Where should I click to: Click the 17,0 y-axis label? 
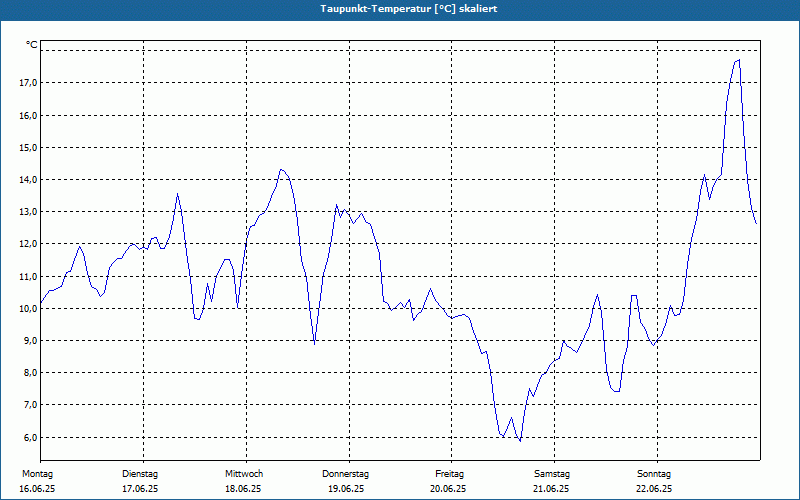tap(28, 83)
